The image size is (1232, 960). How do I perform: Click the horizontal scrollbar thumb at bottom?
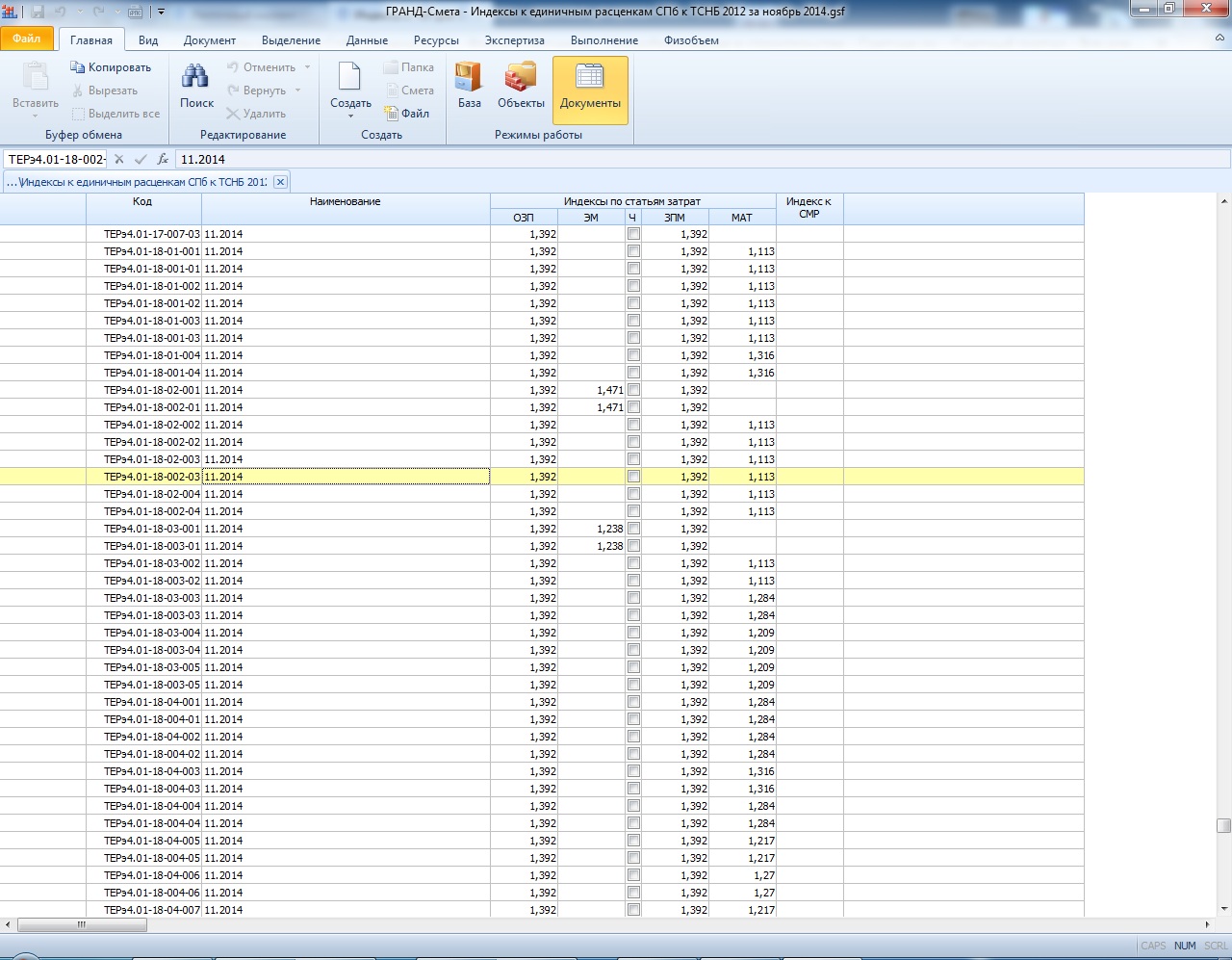(82, 924)
